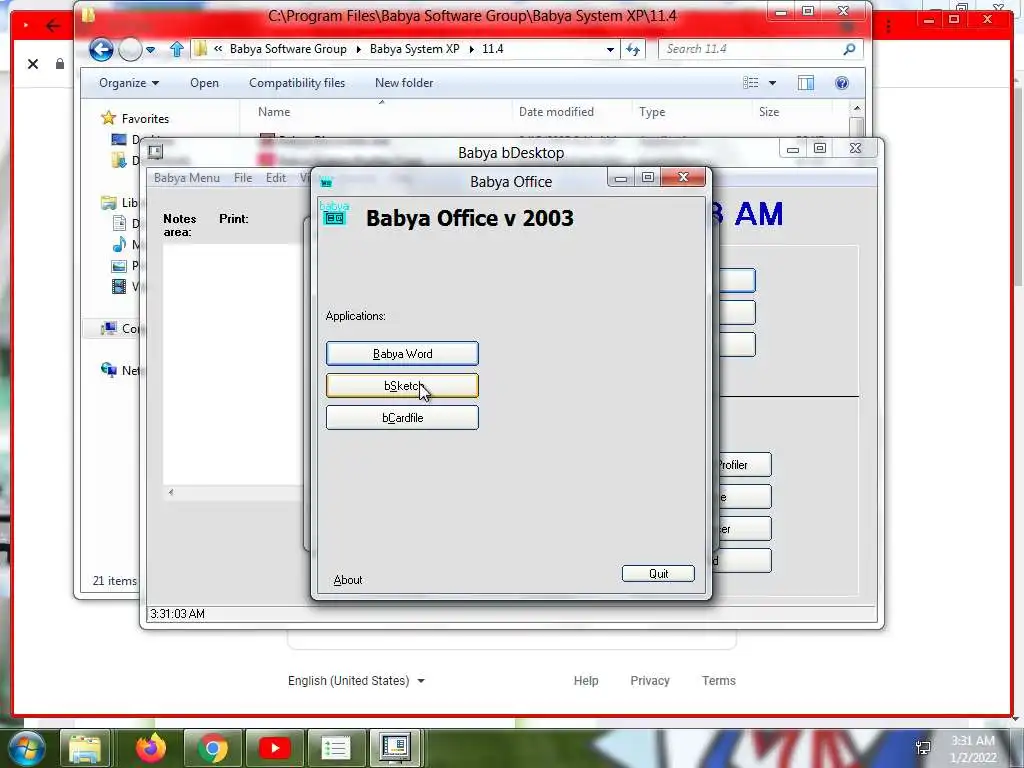The image size is (1024, 768).
Task: Open Chrome from the taskbar
Action: tap(213, 748)
